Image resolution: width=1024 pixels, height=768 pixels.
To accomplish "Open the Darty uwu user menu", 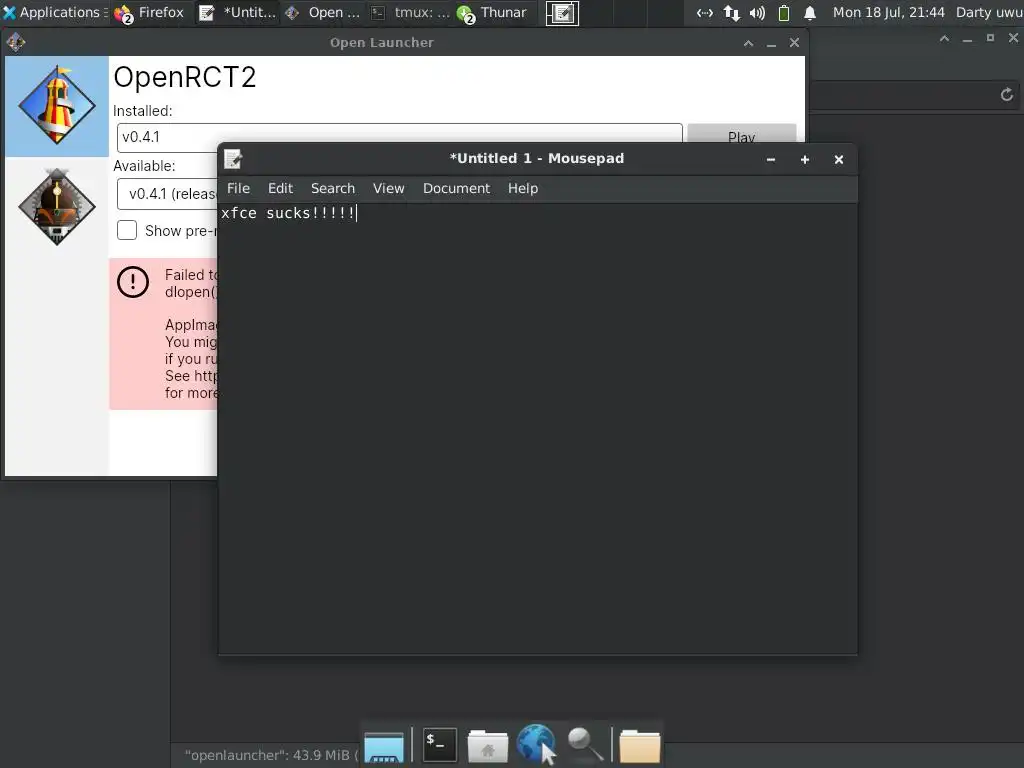I will 989,12.
